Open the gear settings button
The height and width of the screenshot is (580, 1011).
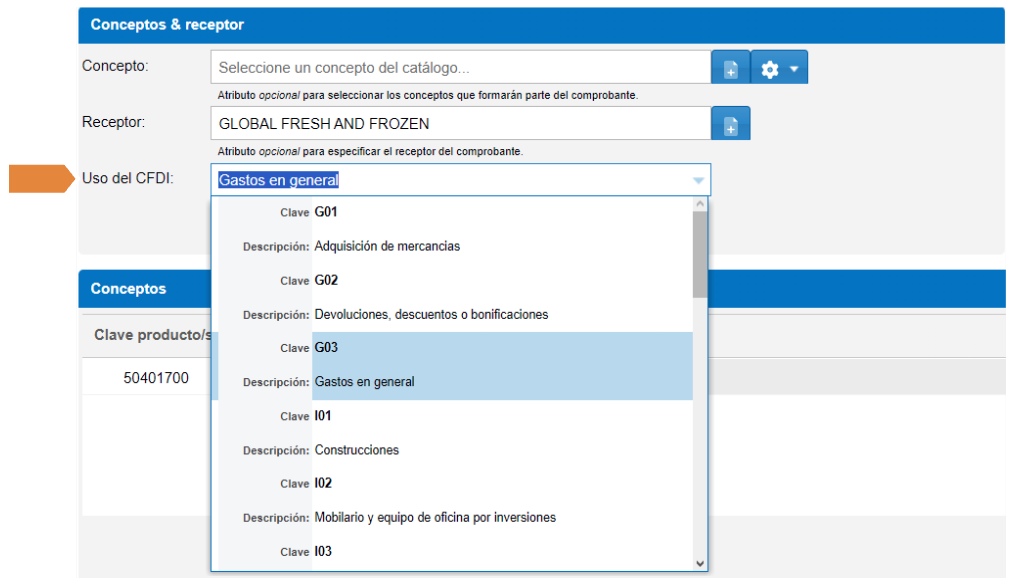779,69
